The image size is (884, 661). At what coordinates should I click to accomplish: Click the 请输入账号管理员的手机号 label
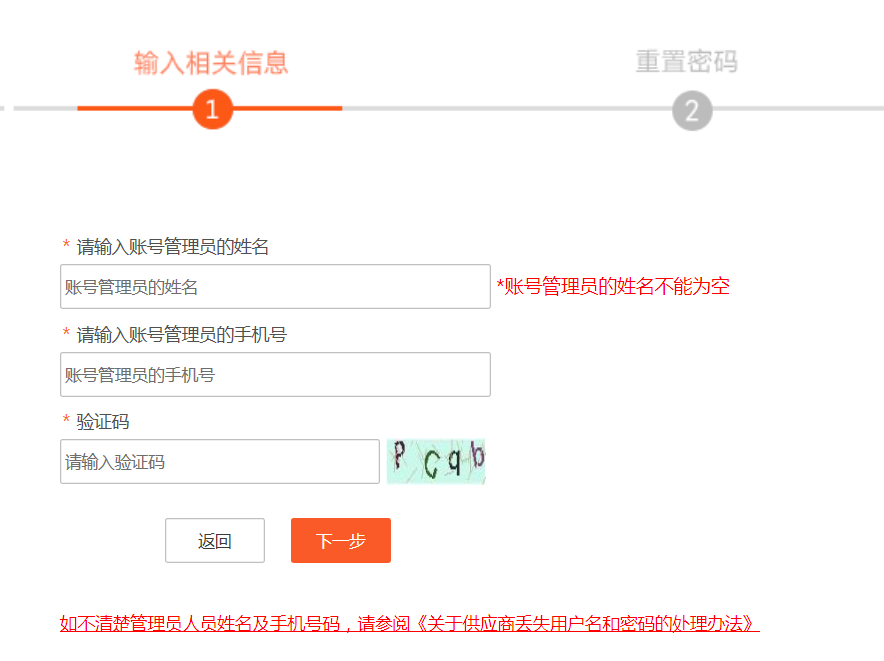coord(182,334)
